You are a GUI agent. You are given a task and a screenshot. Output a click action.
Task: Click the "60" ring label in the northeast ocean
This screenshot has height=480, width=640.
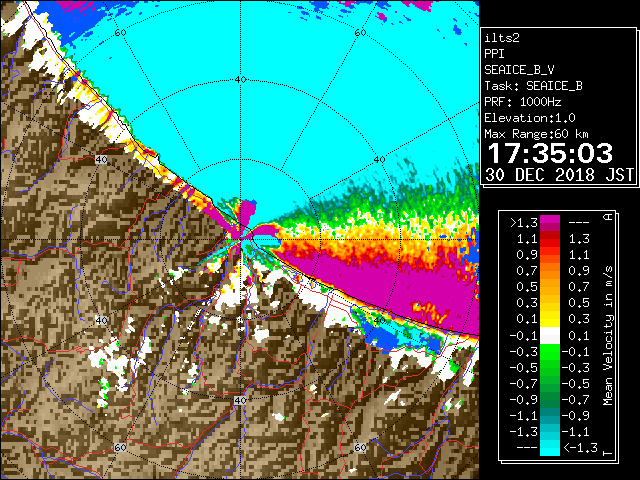coord(360,32)
